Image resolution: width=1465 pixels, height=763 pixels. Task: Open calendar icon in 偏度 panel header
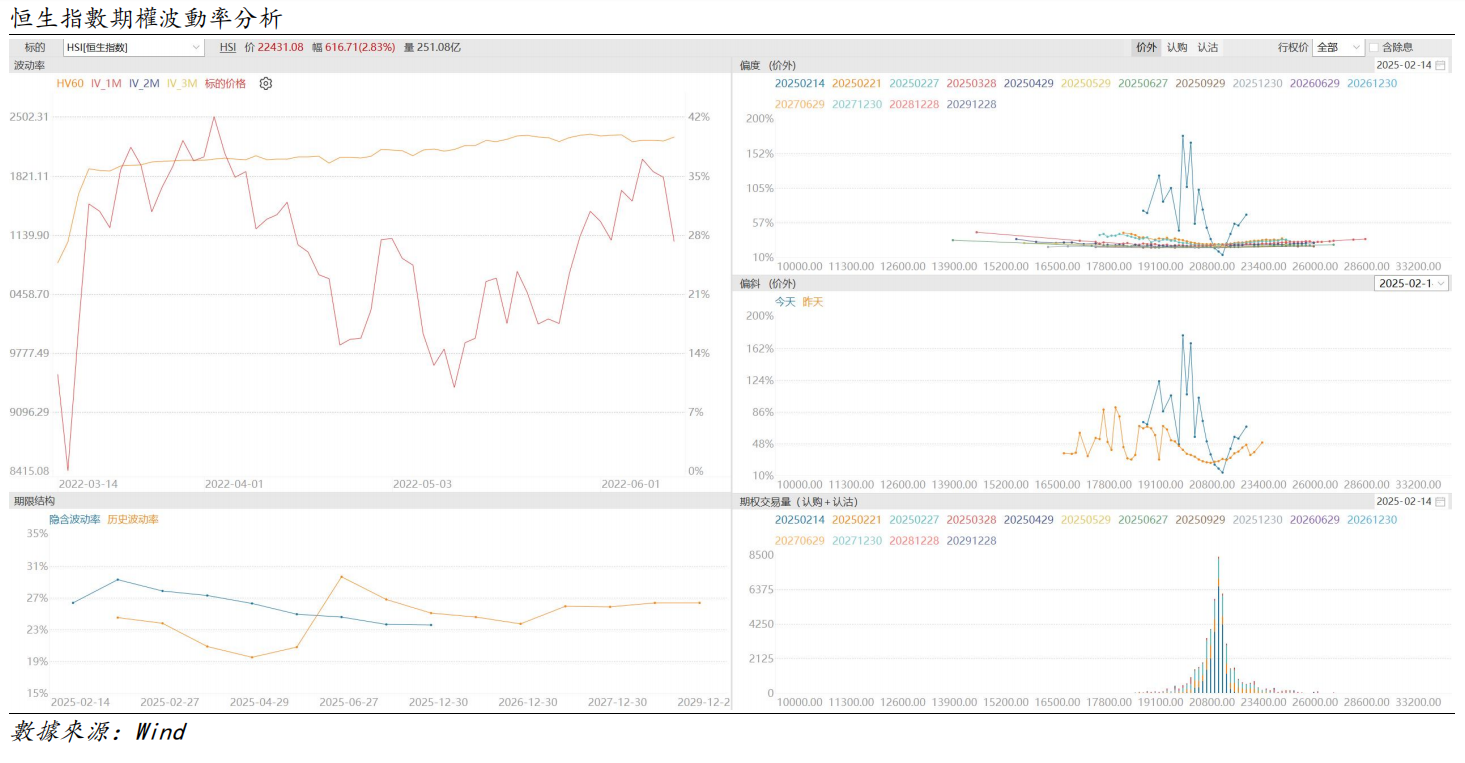1440,65
